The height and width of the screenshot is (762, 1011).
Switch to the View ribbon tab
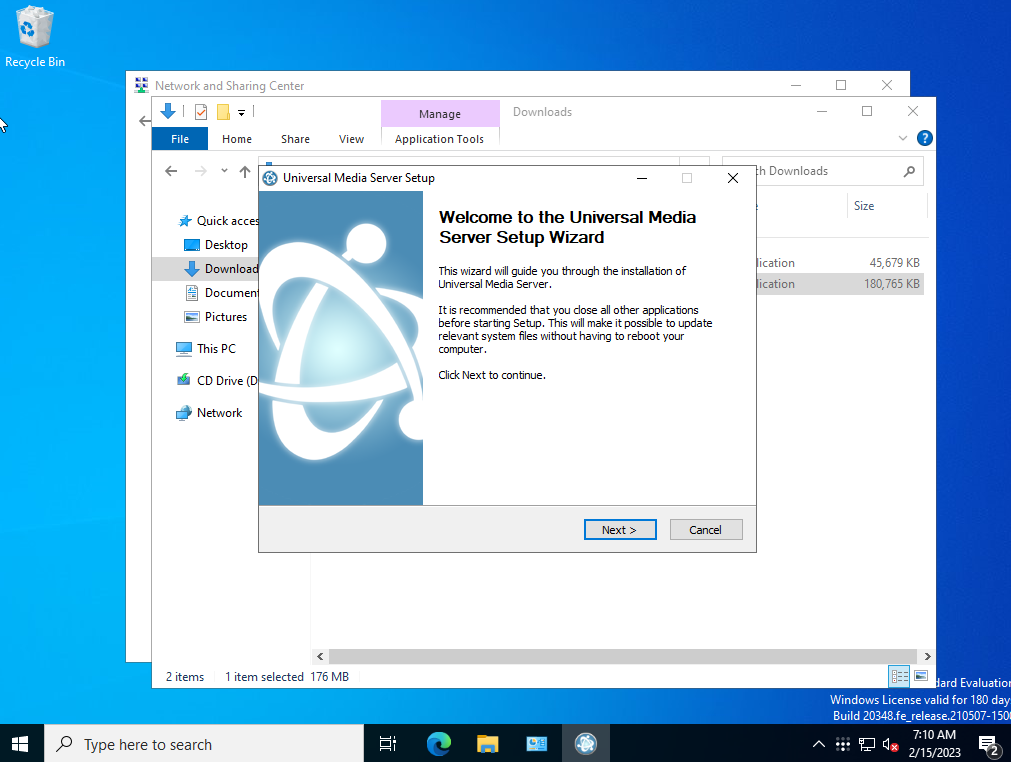[x=351, y=139]
